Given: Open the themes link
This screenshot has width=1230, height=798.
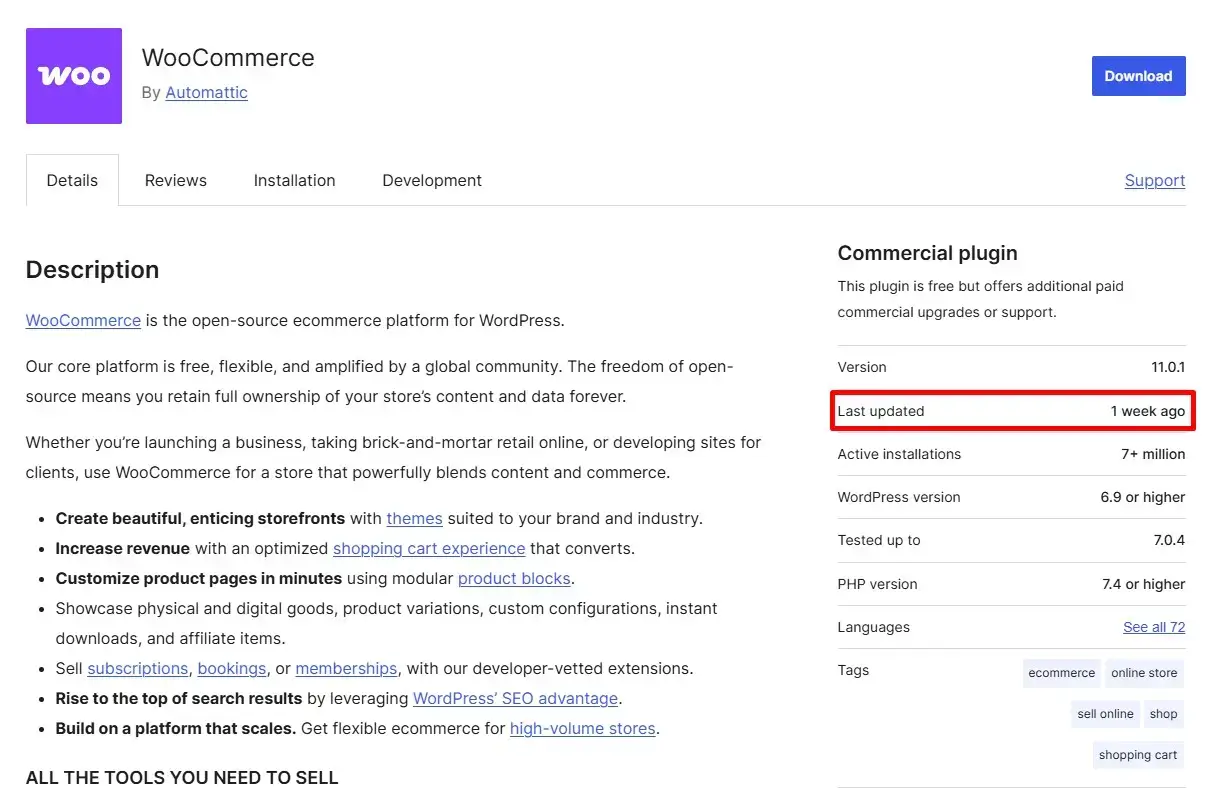Looking at the screenshot, I should coord(414,518).
